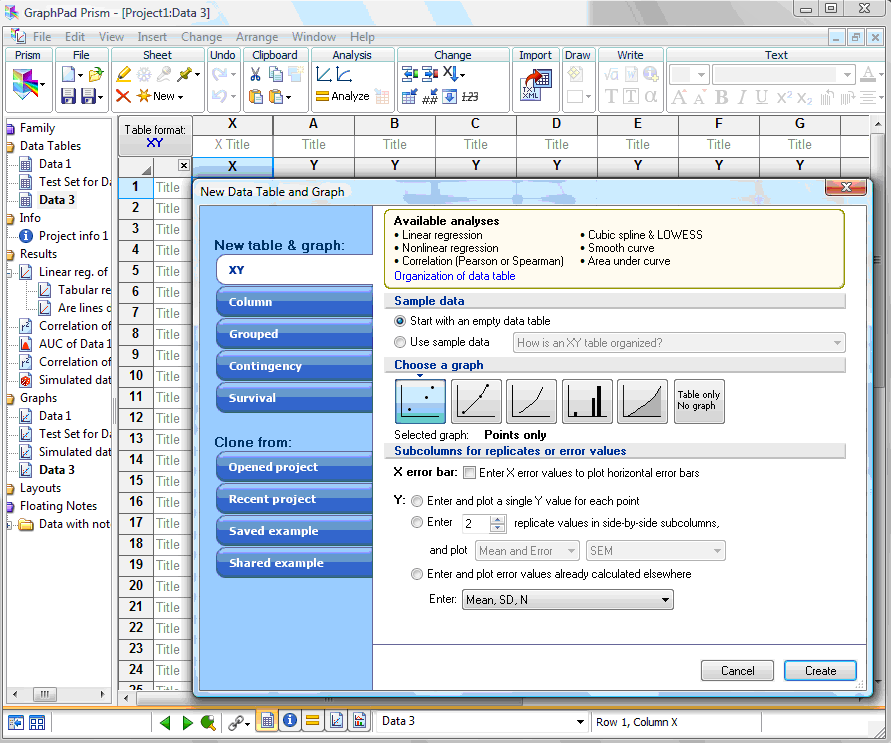Click the blue info circle icon in bottom bar
The height and width of the screenshot is (743, 891).
coord(290,721)
